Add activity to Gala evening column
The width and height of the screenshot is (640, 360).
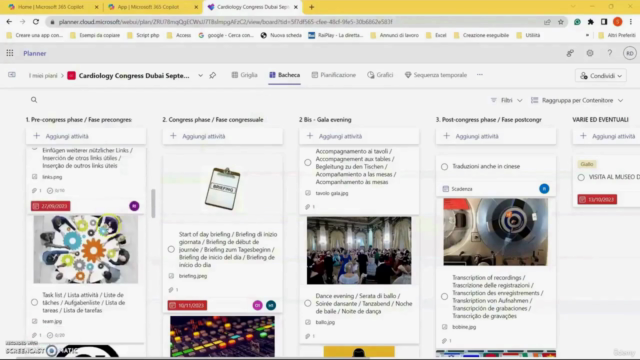click(x=359, y=136)
